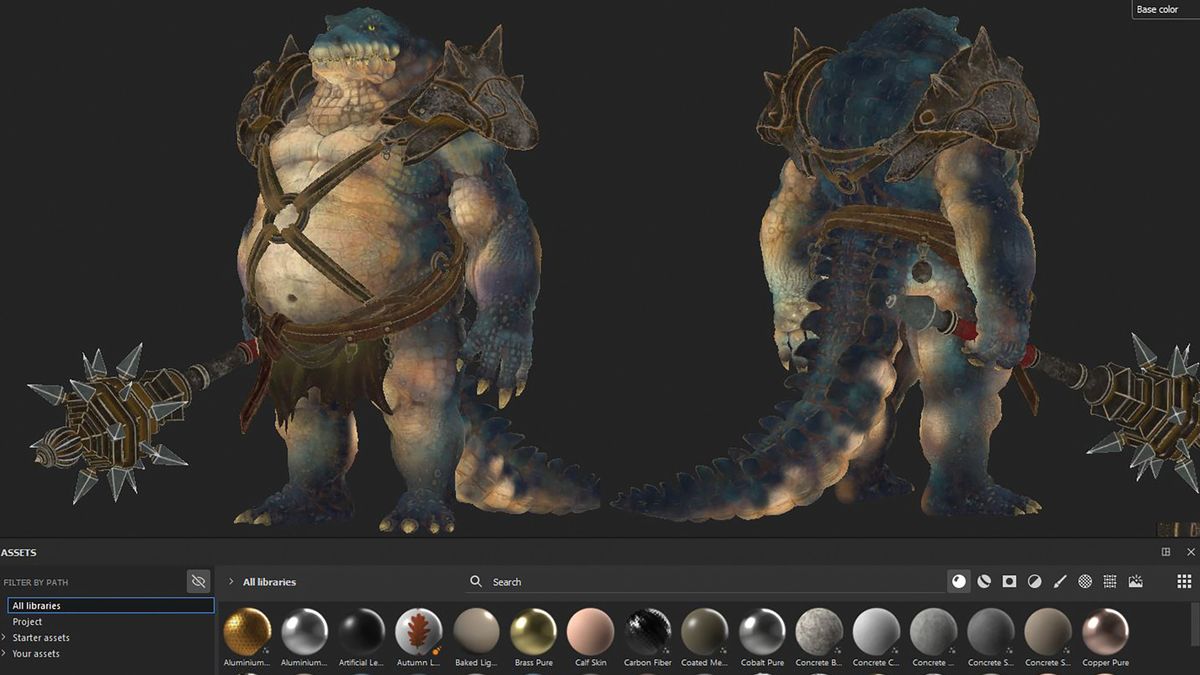Select the Copper Pure material
Screen dimensions: 1200x675
1105,637
